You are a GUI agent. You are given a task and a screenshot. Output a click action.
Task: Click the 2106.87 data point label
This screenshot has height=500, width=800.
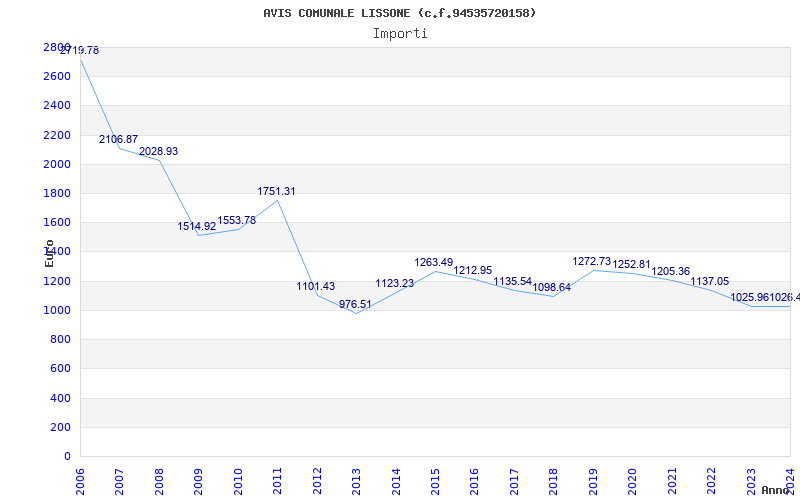click(118, 140)
